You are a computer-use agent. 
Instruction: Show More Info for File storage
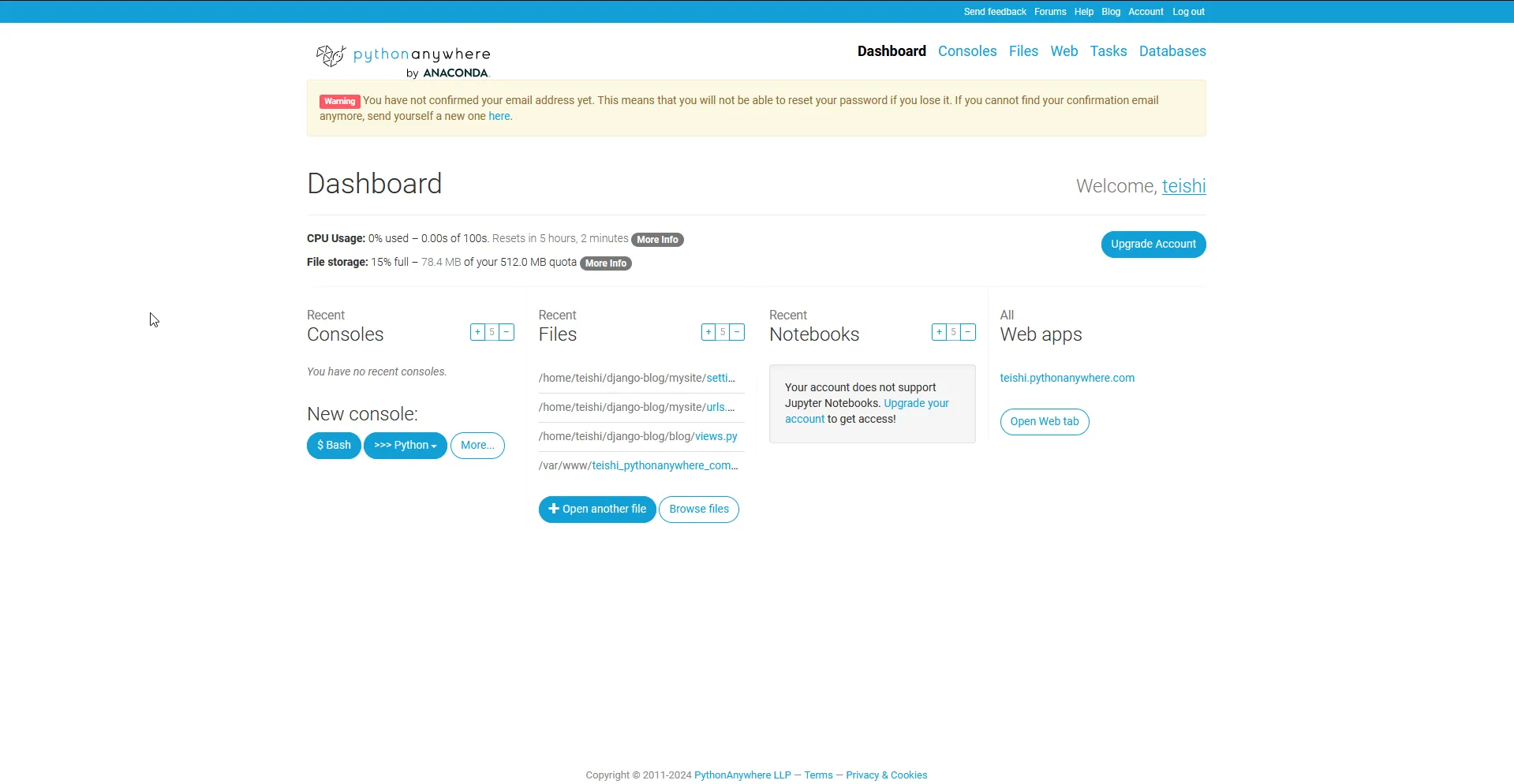point(605,263)
